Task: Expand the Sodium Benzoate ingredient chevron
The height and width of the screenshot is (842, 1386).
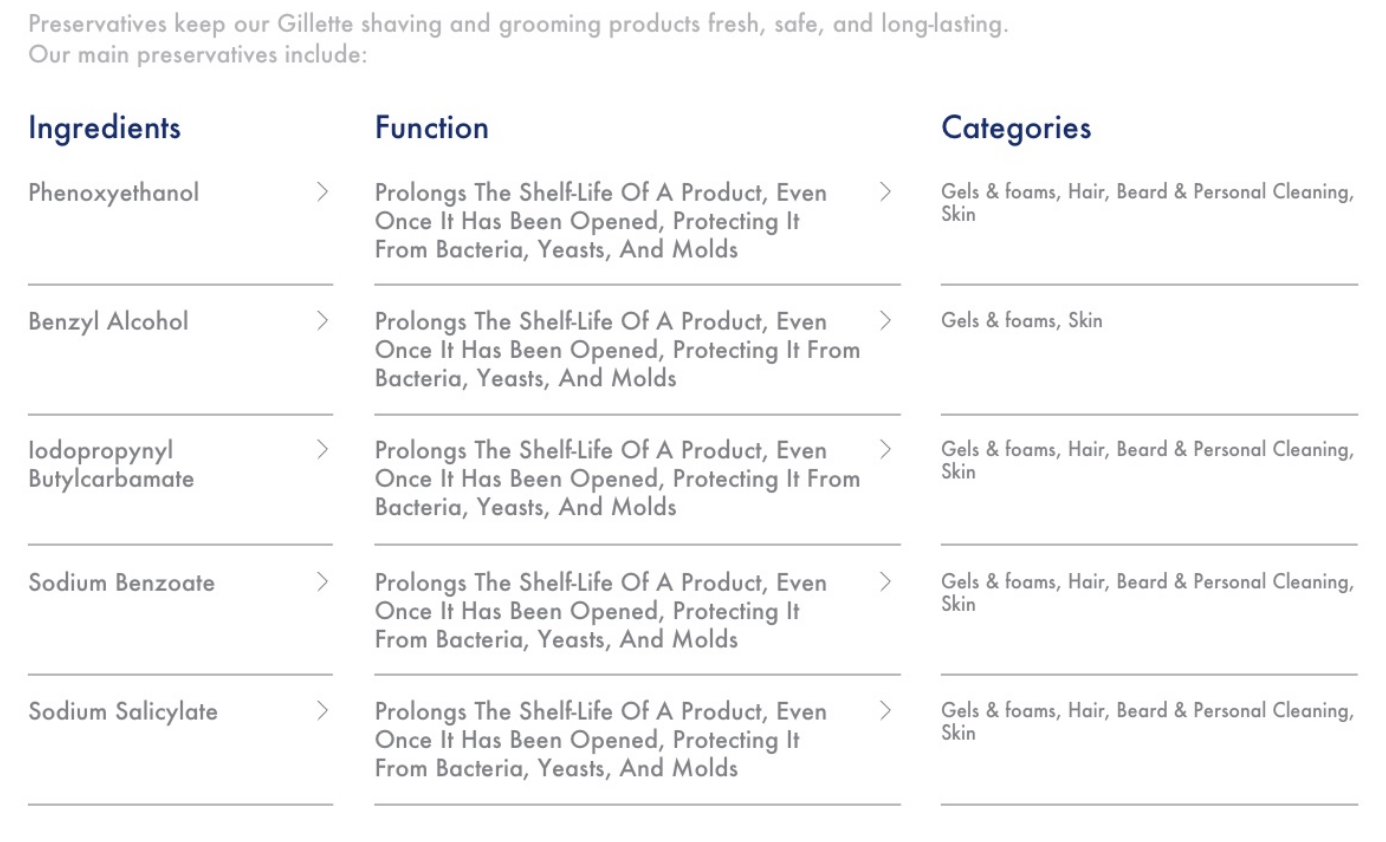Action: coord(322,582)
